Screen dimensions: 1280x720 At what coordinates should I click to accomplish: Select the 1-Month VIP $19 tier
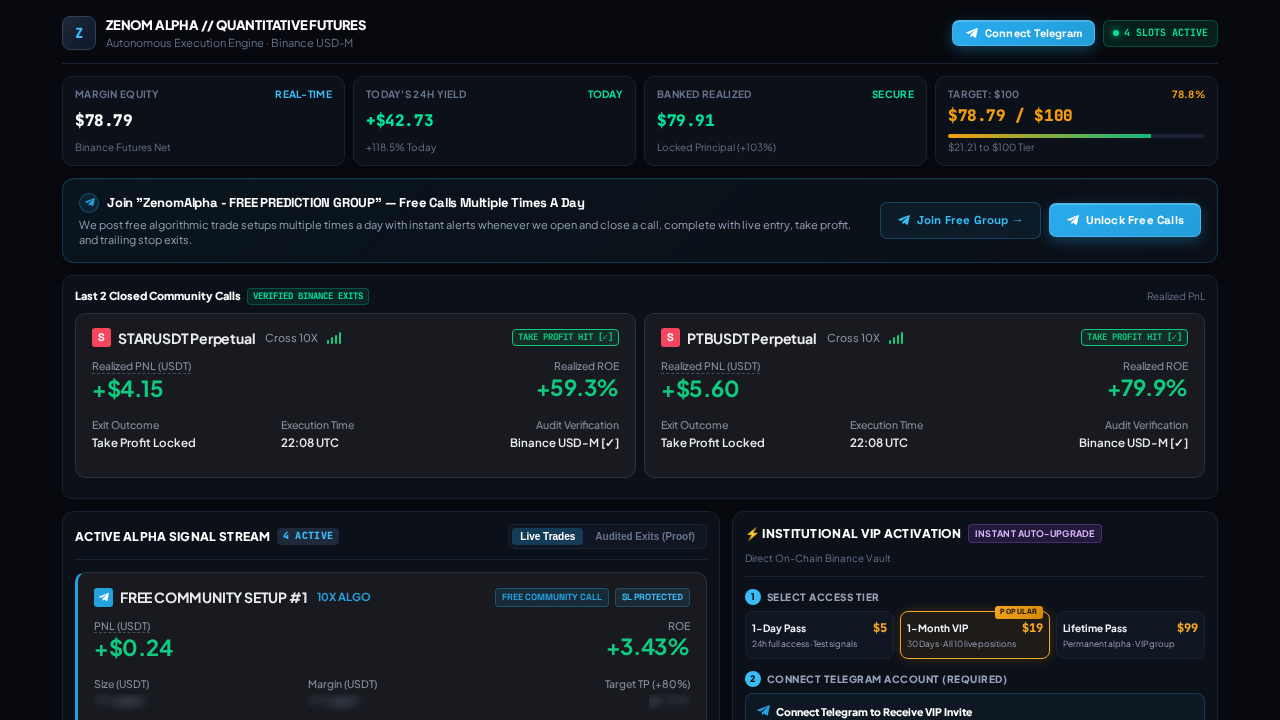tap(975, 635)
